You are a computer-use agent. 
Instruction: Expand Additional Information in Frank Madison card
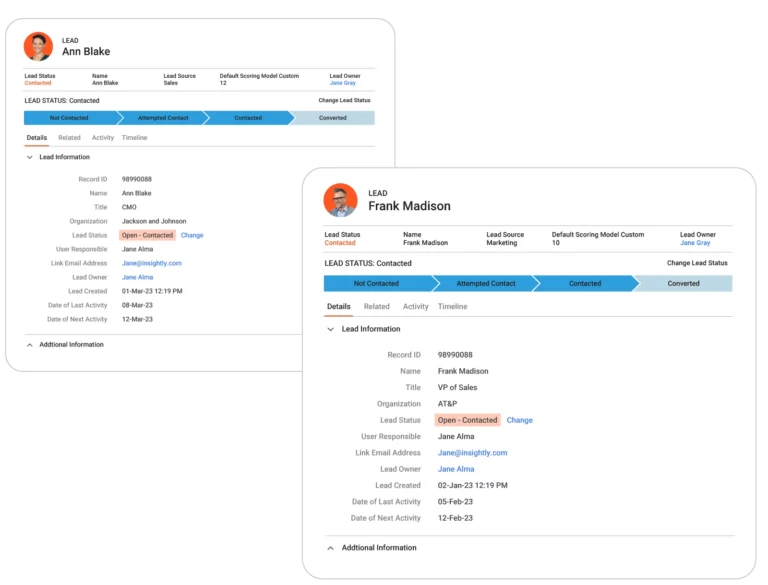coord(331,548)
